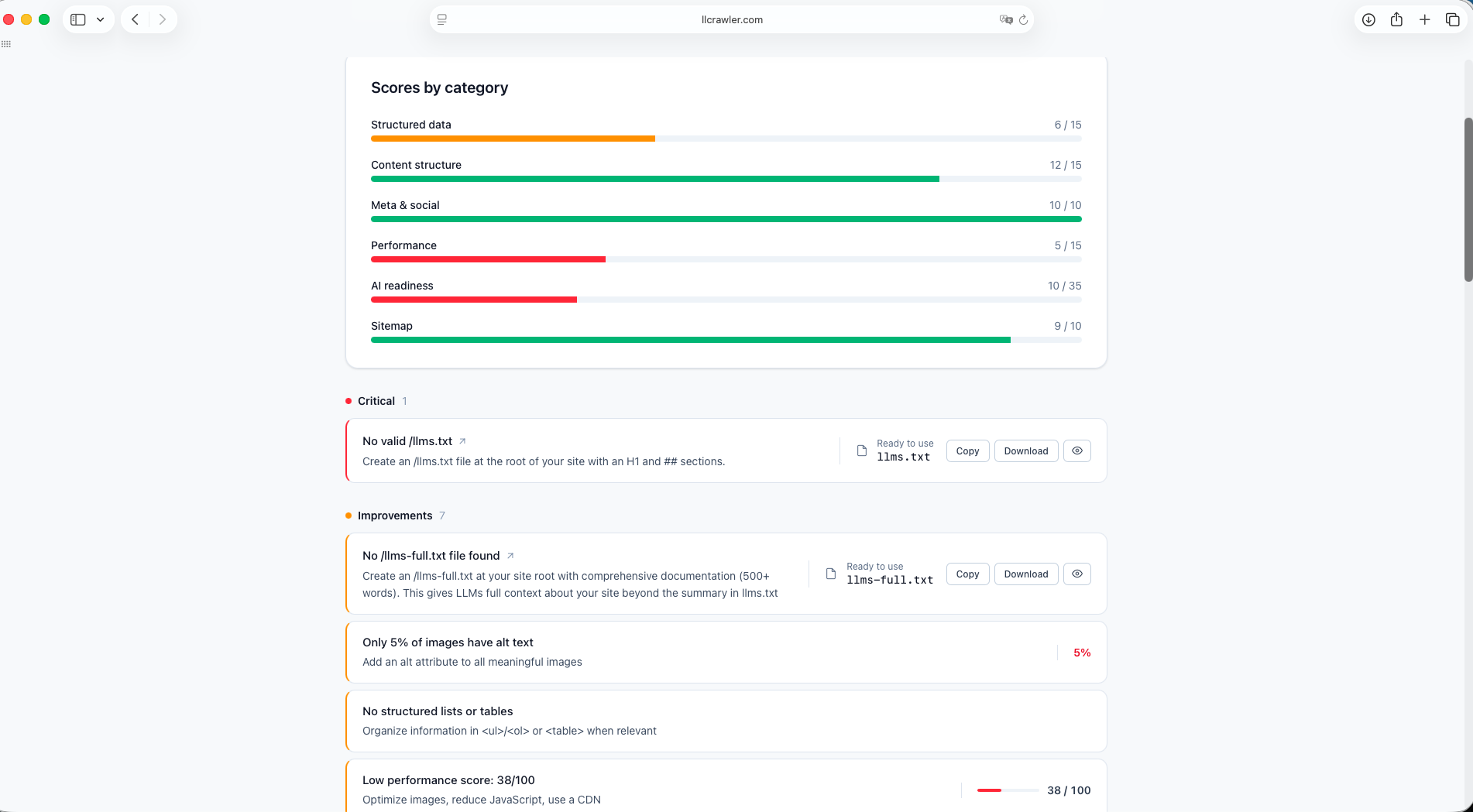This screenshot has width=1473, height=812.
Task: Click the Structured data score progress bar
Action: [x=726, y=139]
